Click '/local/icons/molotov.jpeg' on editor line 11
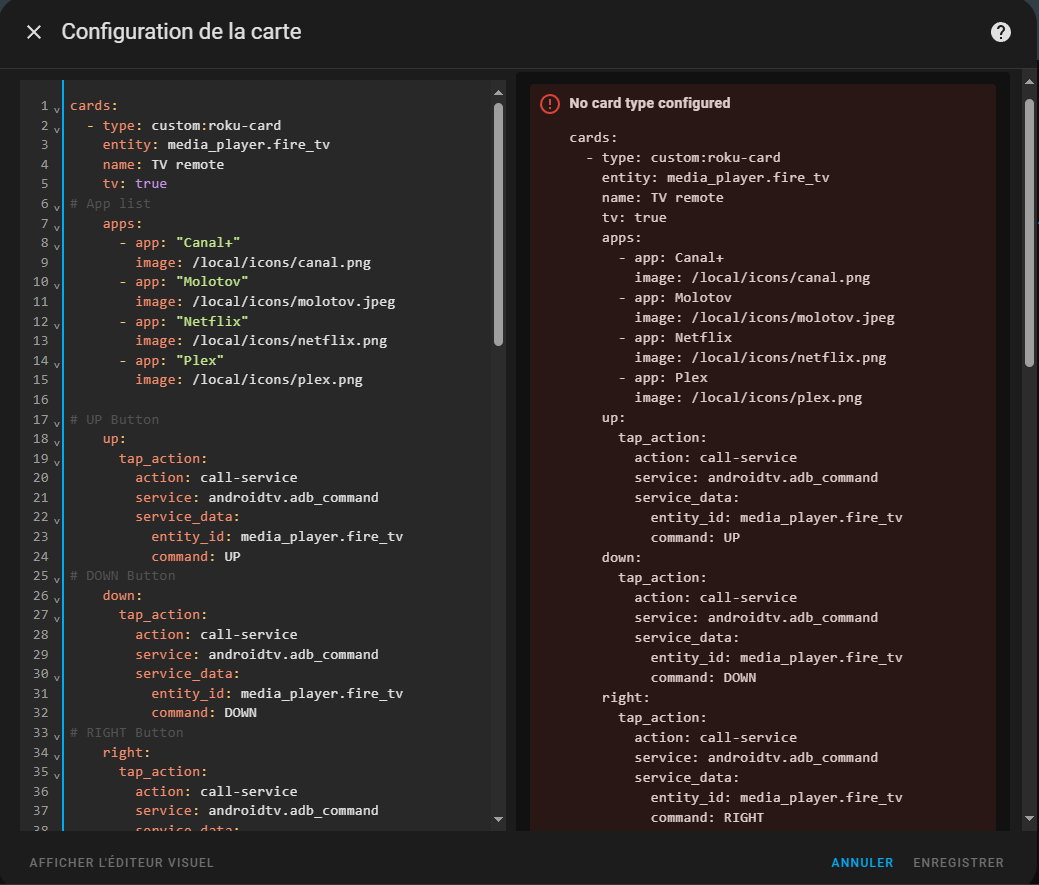 coord(294,301)
